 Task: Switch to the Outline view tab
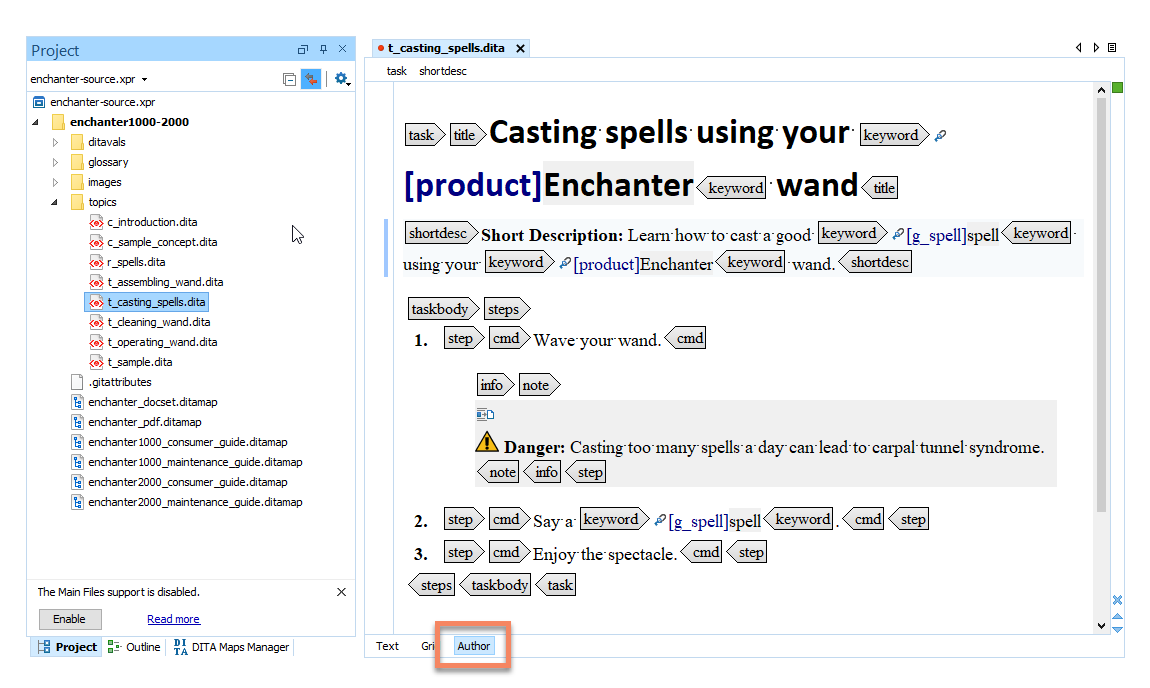pyautogui.click(x=134, y=647)
